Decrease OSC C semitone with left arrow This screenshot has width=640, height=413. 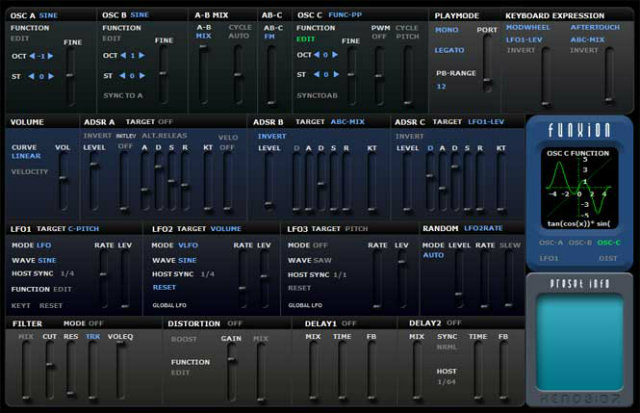316,74
